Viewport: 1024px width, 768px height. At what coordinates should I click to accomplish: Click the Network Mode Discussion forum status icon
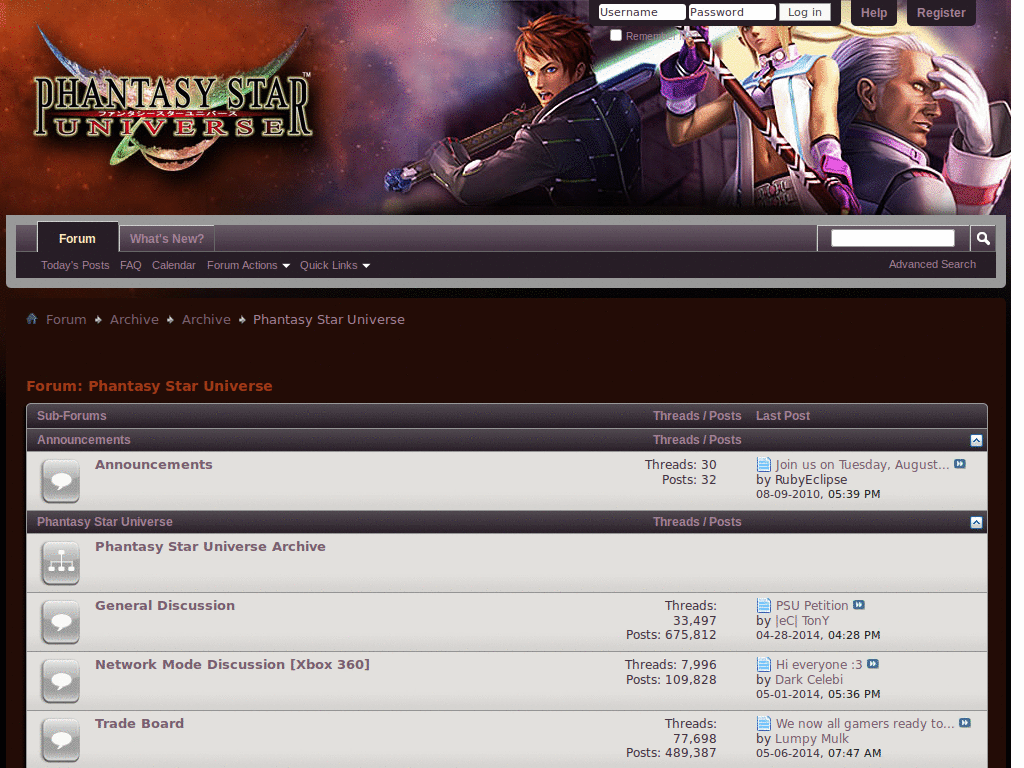(x=61, y=680)
